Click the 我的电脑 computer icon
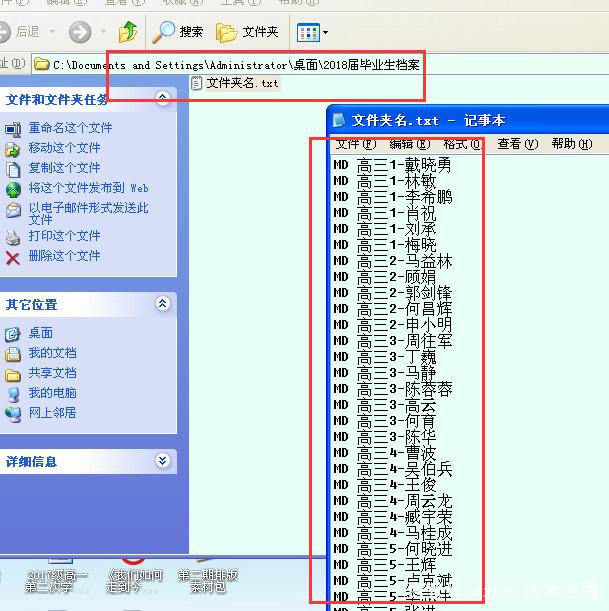The image size is (609, 611). [14, 395]
